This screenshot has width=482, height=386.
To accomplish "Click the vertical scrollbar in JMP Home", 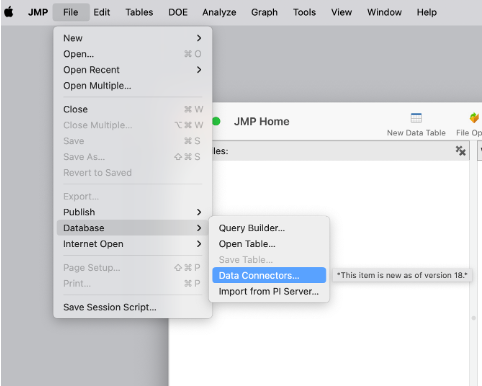I will coord(473,263).
